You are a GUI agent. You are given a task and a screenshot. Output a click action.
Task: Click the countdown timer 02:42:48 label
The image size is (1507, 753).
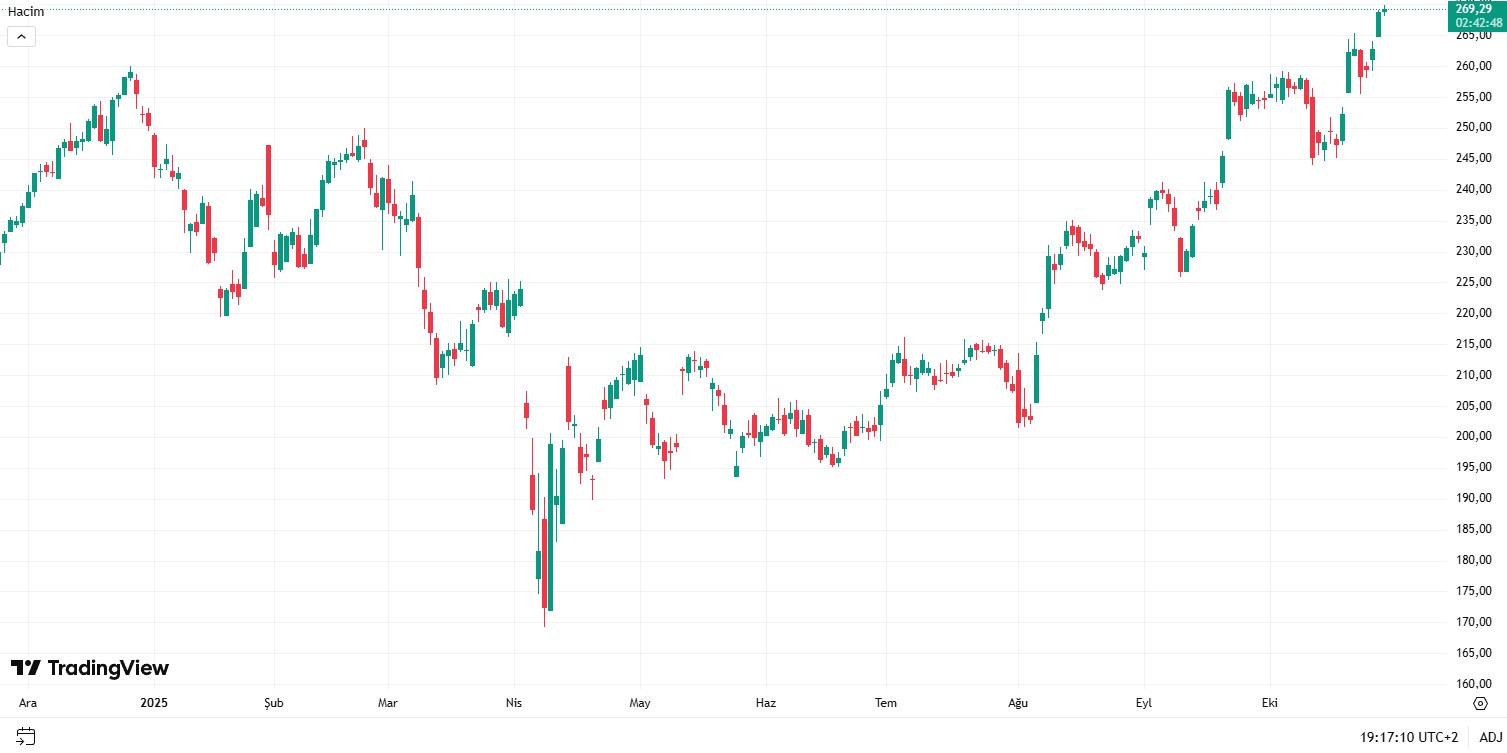click(1477, 23)
